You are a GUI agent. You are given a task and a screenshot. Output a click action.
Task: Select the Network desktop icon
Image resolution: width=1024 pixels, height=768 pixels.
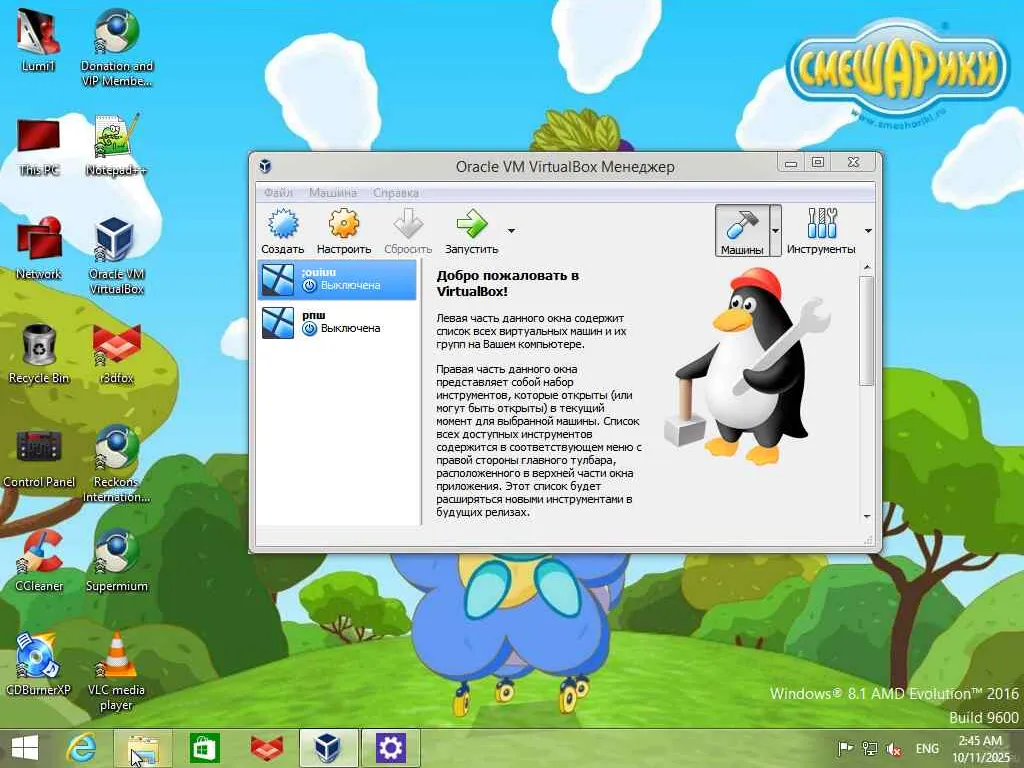pyautogui.click(x=39, y=249)
